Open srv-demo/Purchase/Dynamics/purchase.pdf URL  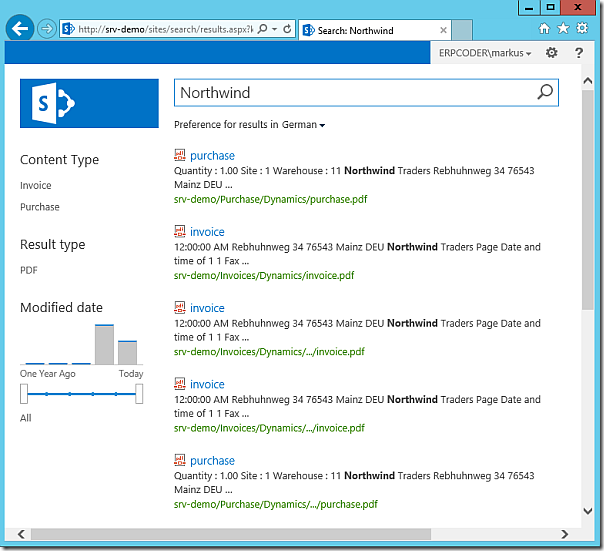[270, 200]
